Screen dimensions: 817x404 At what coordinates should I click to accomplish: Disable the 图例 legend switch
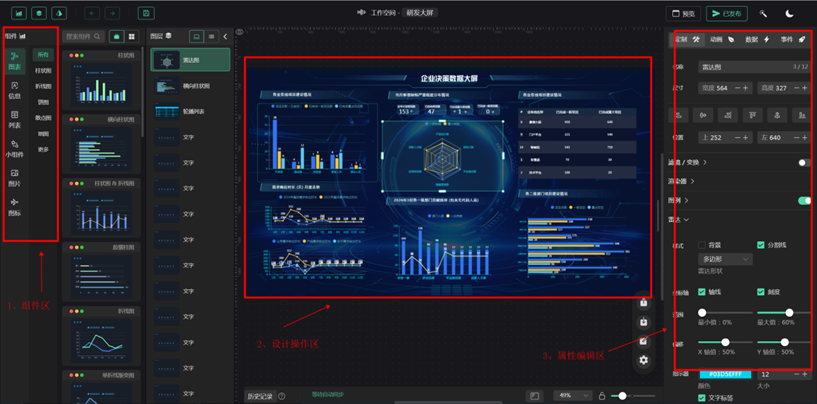[803, 200]
